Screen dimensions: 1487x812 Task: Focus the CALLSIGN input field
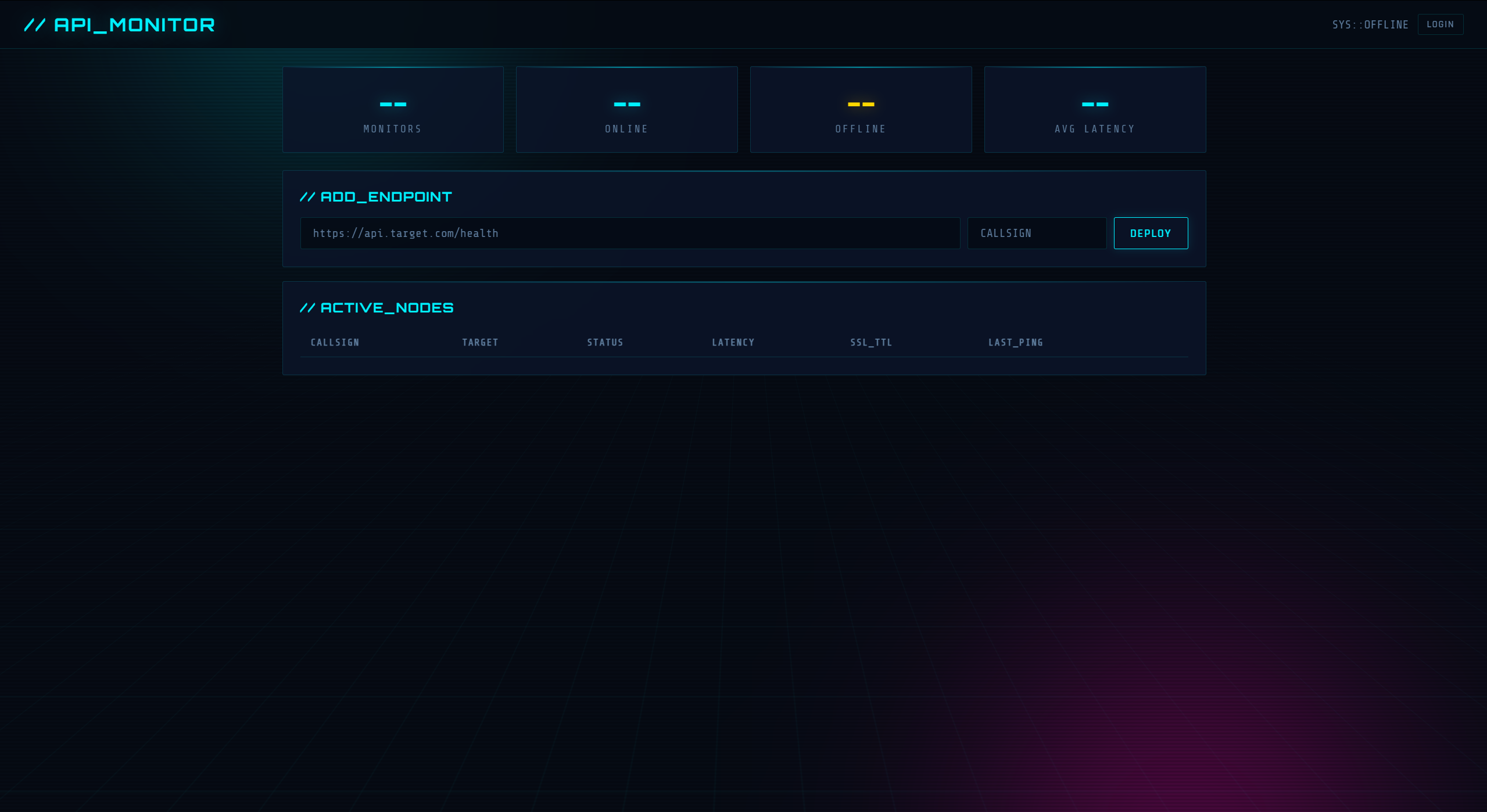tap(1037, 233)
